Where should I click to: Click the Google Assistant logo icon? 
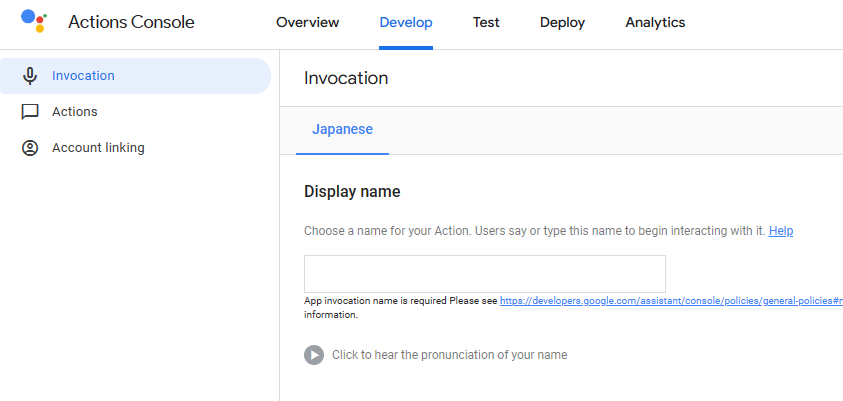tap(34, 21)
